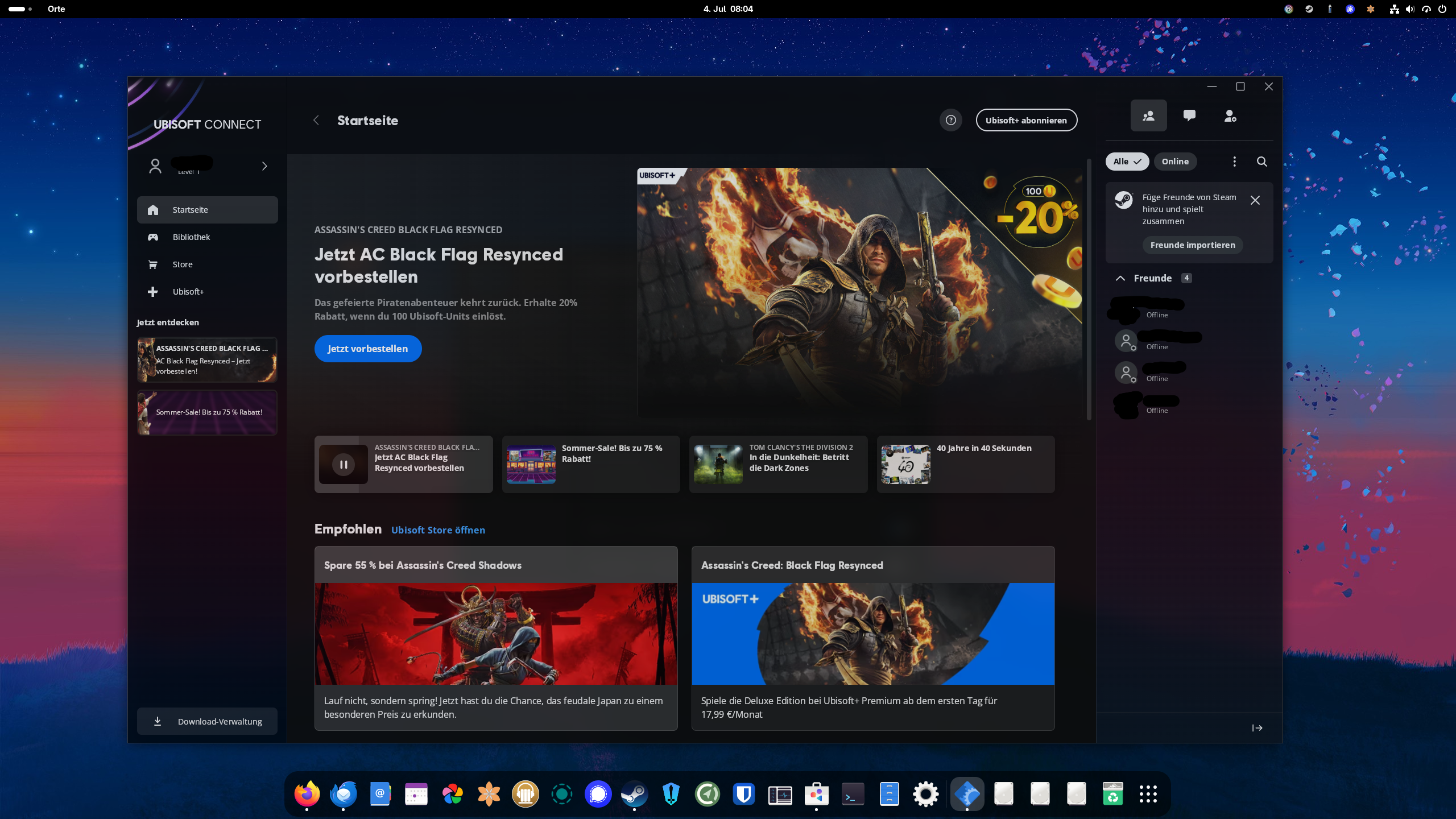Open Bibliothek in the sidebar

click(x=207, y=237)
